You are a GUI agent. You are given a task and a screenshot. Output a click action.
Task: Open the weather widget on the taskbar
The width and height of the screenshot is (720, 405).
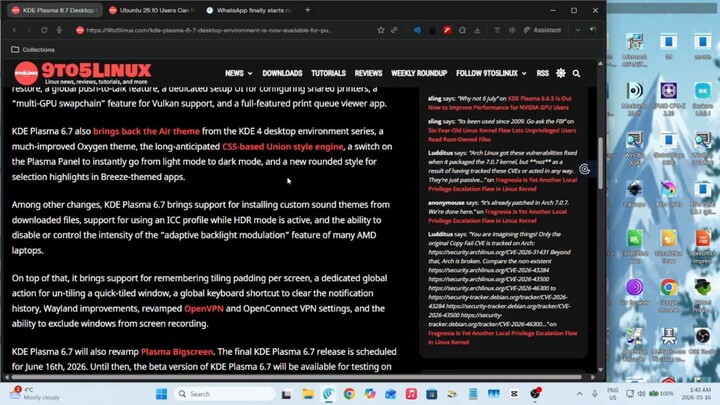tap(36, 393)
